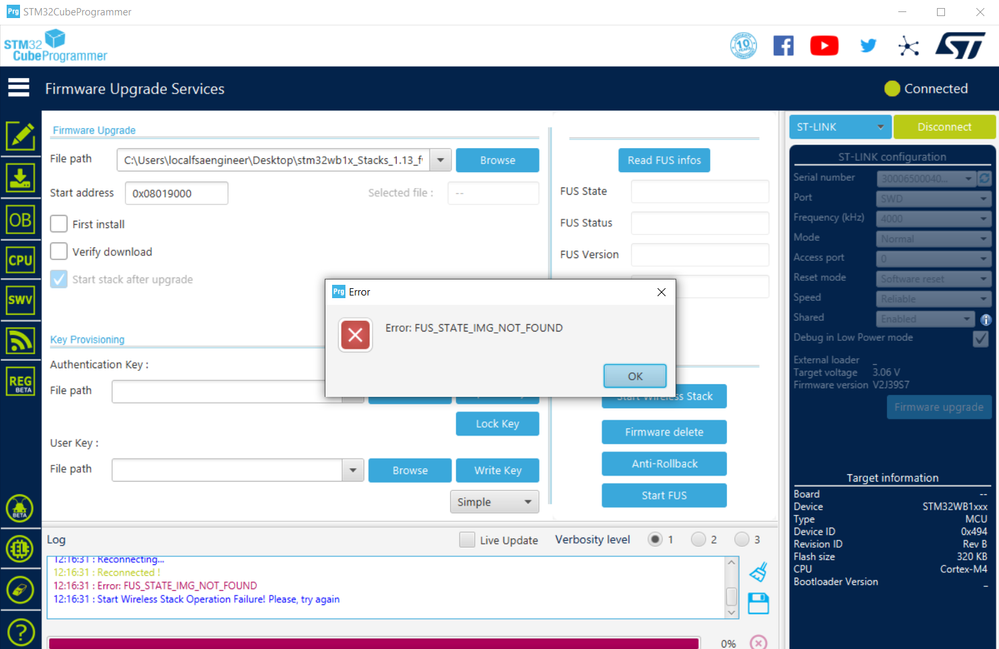
Task: Open the hamburger main menu
Action: point(18,88)
